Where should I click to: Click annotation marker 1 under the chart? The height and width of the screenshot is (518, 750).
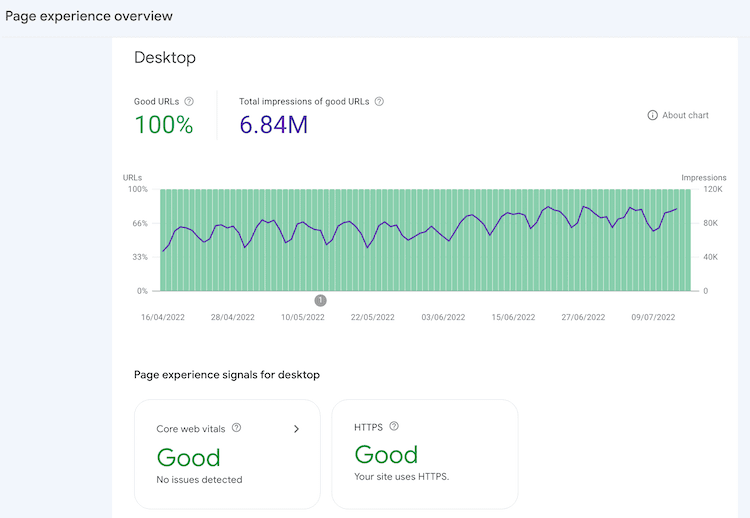tap(320, 300)
